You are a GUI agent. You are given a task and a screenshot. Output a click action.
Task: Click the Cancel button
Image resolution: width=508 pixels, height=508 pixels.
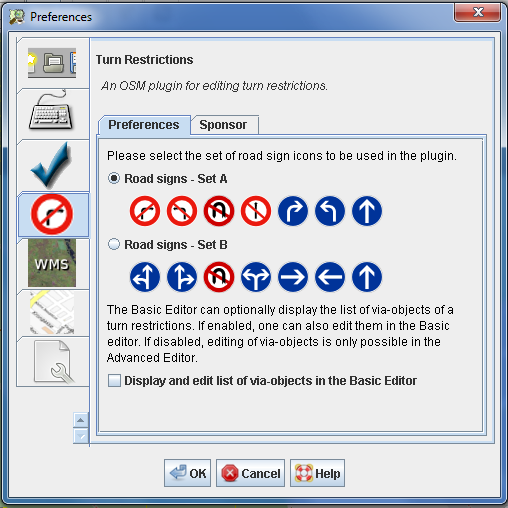(250, 473)
